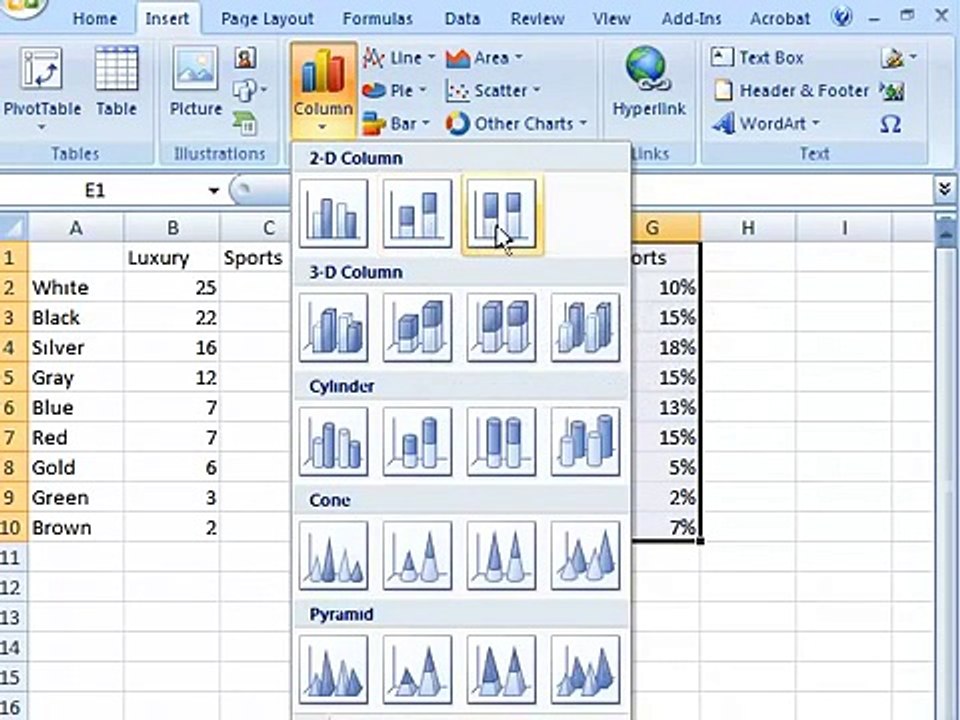Select the Clustered Cone chart

click(x=333, y=555)
